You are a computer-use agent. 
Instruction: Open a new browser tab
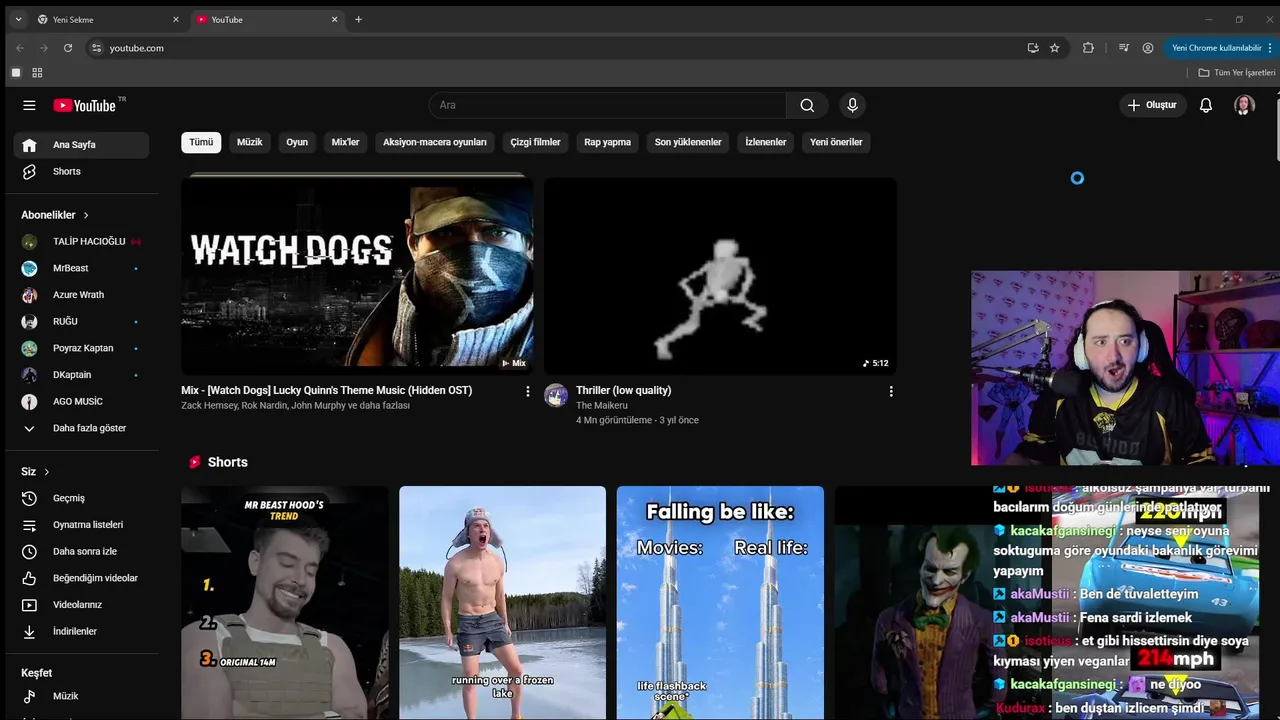pyautogui.click(x=359, y=20)
